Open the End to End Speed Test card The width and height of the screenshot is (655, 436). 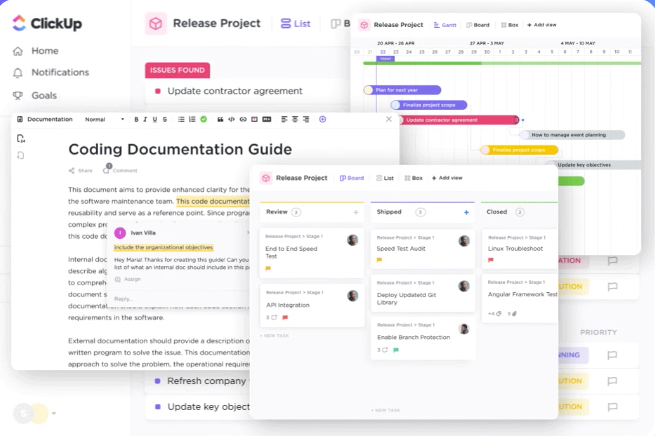tap(312, 253)
